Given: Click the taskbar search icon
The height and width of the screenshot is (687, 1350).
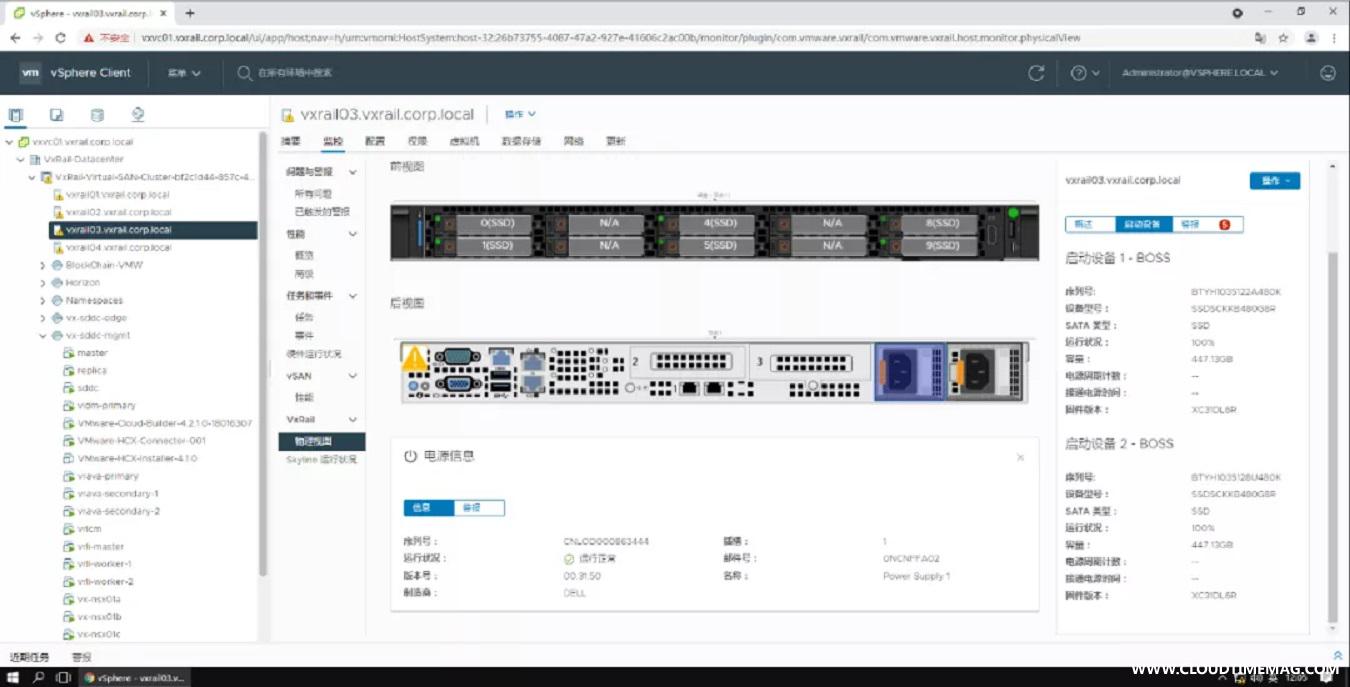Looking at the screenshot, I should 39,677.
